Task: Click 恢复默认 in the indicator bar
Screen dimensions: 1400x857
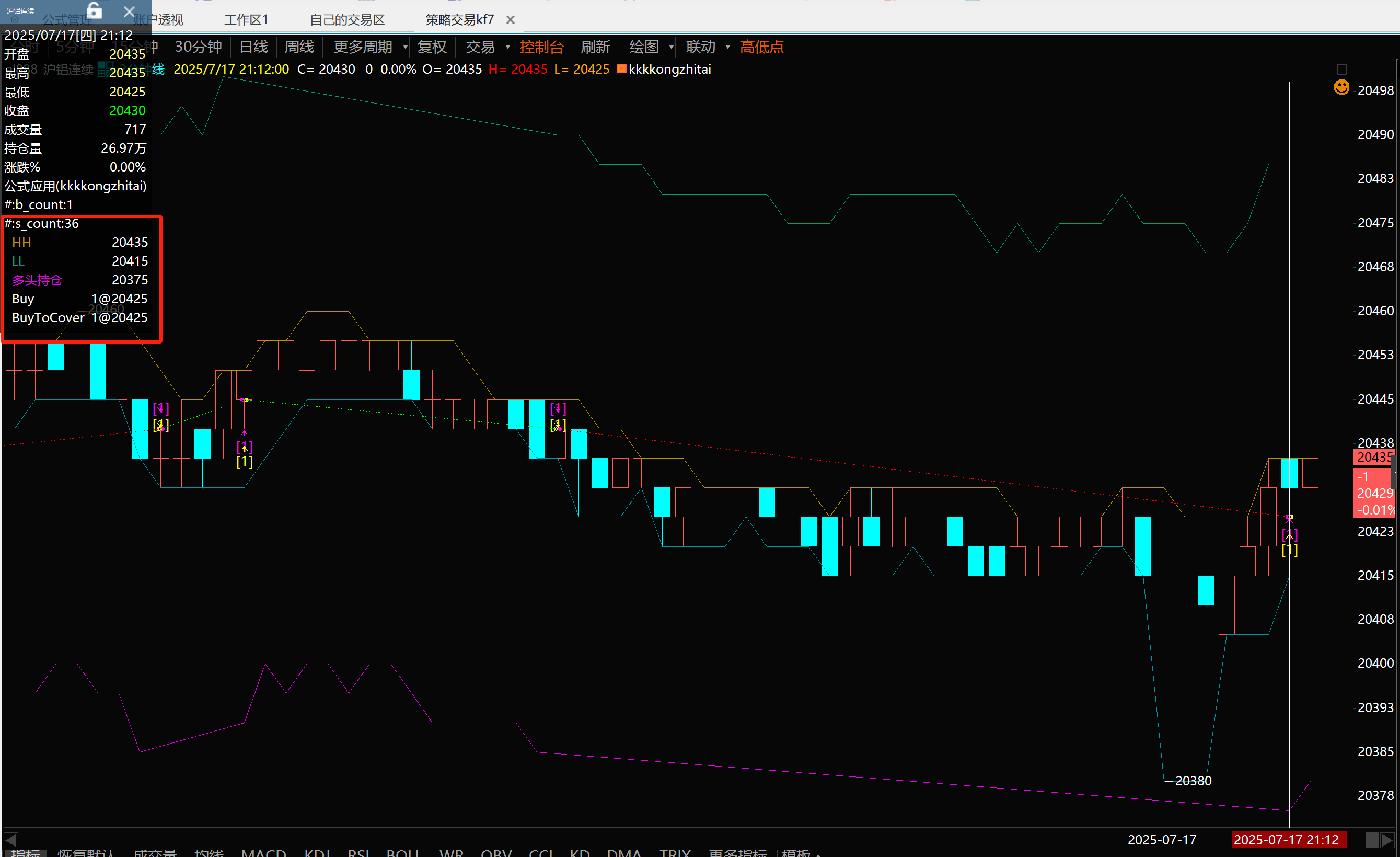Action: pos(86,852)
